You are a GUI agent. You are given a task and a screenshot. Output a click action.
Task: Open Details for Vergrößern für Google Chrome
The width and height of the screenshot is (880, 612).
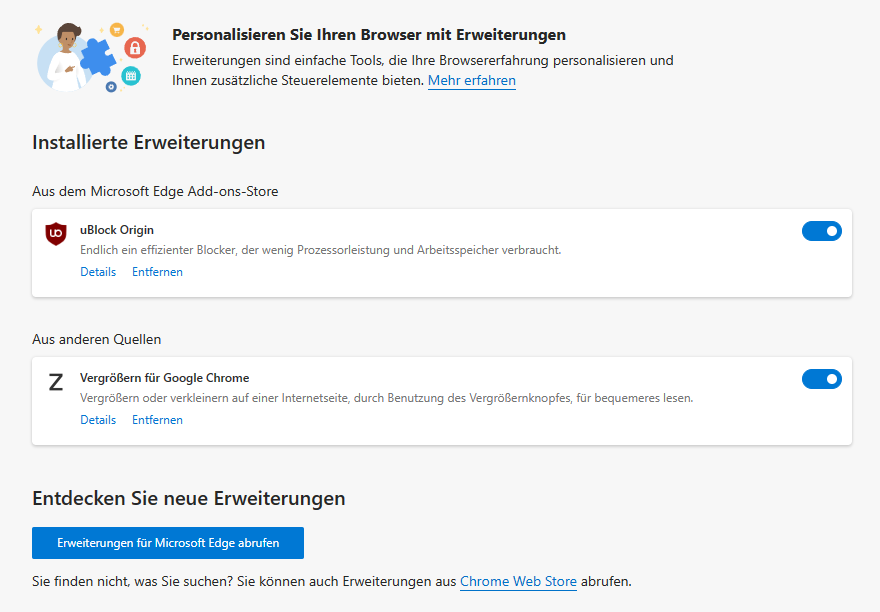(98, 420)
